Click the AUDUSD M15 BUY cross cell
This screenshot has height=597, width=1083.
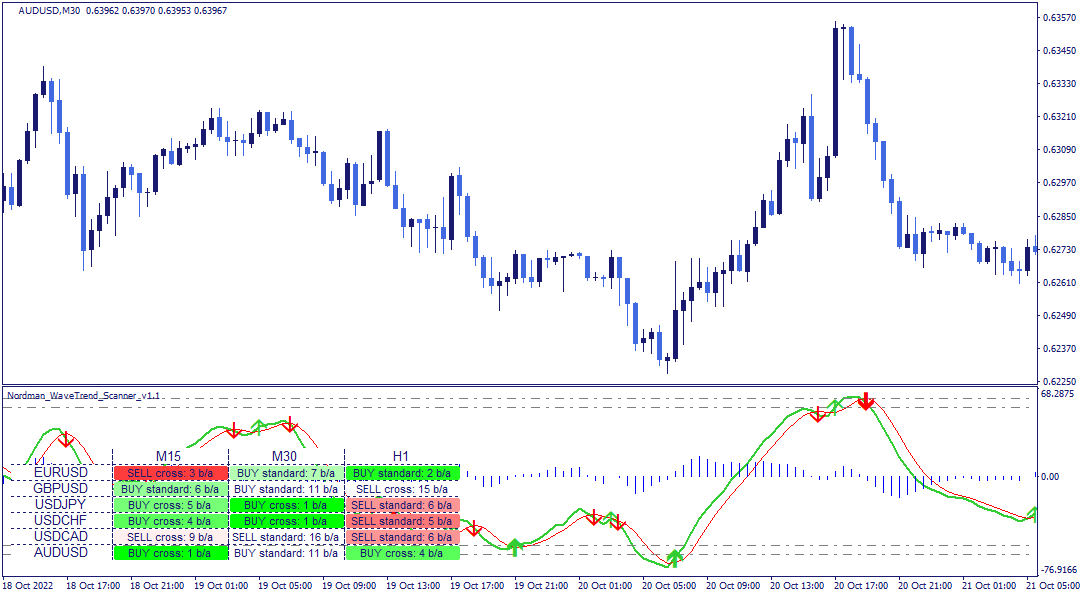171,553
